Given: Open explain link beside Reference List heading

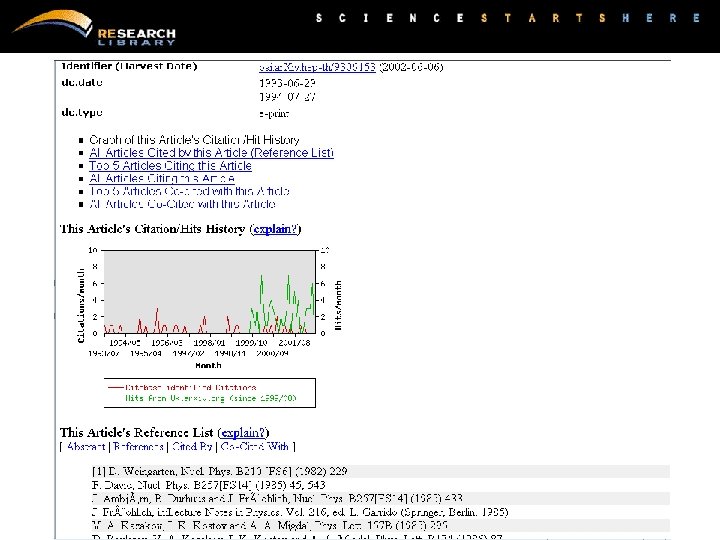Looking at the screenshot, I should (x=243, y=433).
